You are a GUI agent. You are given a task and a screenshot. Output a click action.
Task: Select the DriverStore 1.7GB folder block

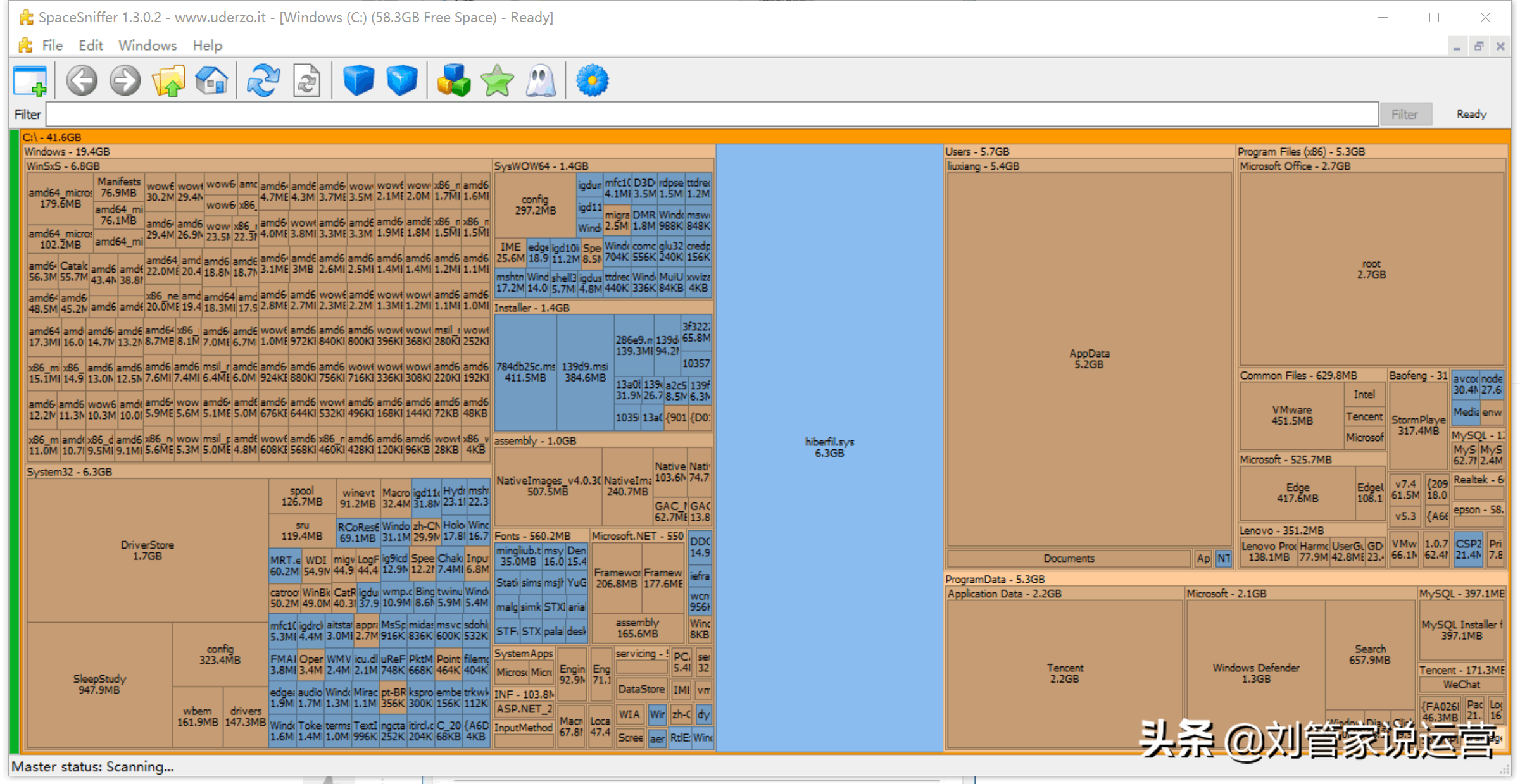pos(147,550)
